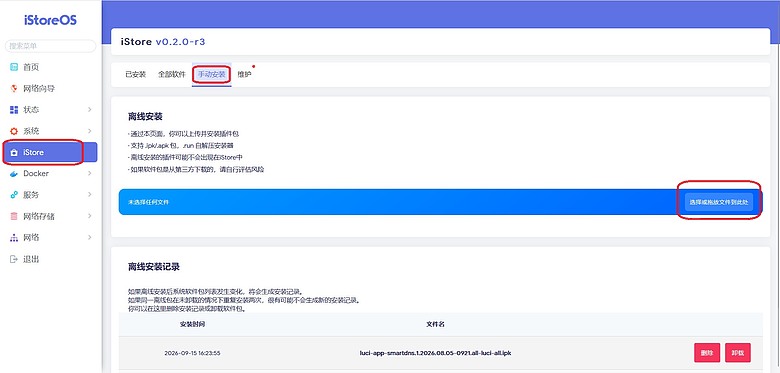This screenshot has width=780, height=373.
Task: Click the 服务 services icon
Action: 14,195
